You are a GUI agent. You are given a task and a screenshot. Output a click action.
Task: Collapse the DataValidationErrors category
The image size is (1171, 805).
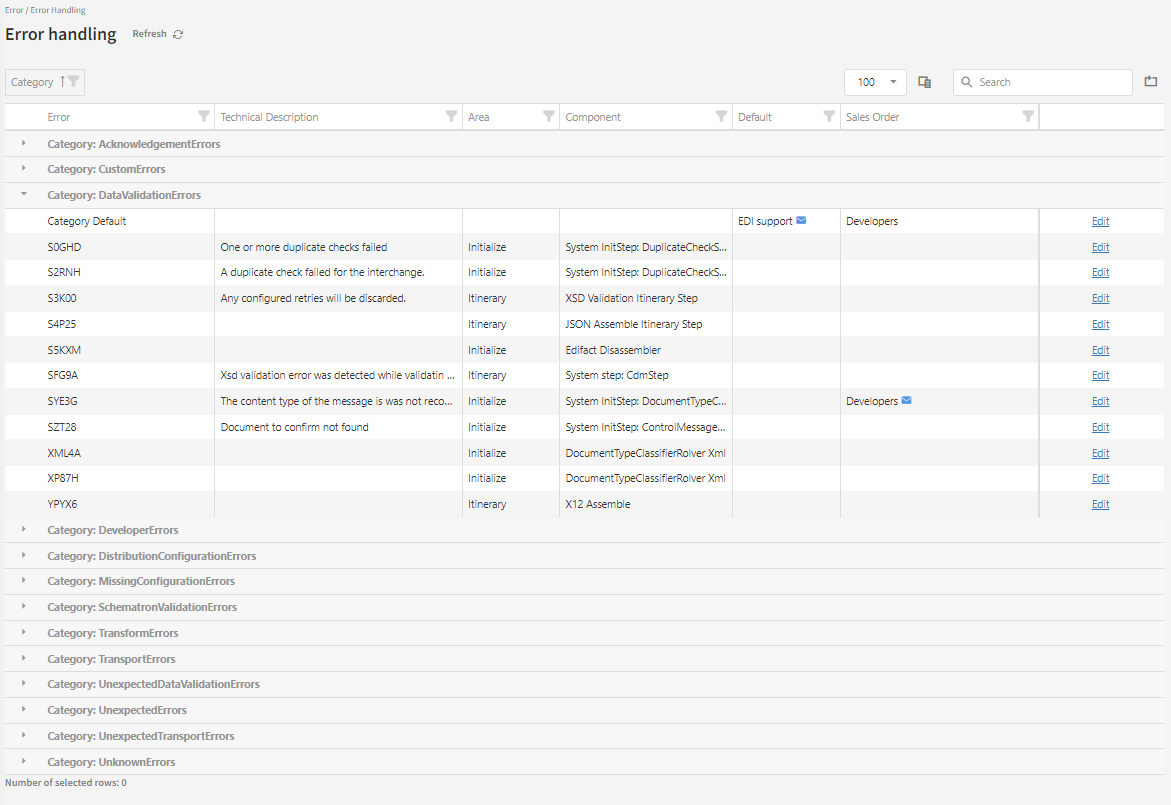pyautogui.click(x=24, y=195)
